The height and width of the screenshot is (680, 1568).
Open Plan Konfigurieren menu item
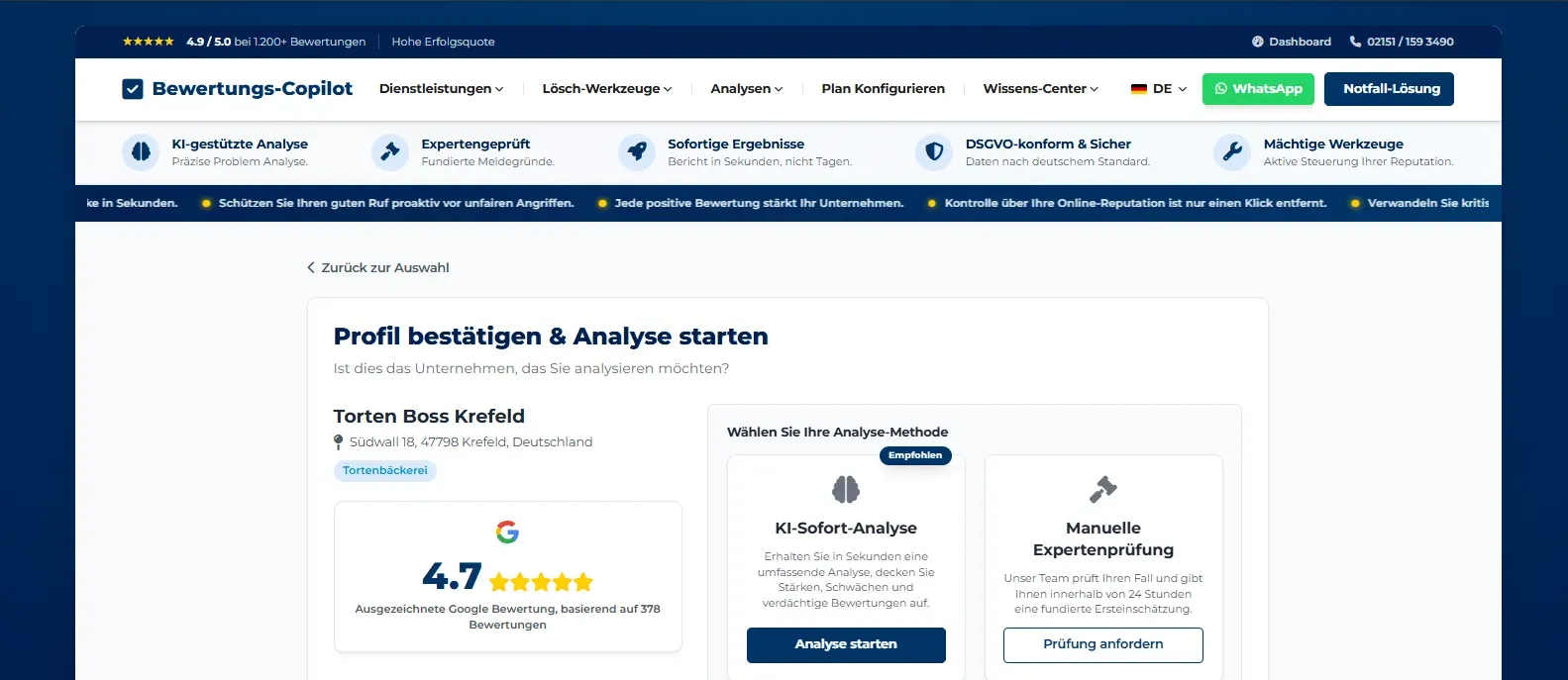click(883, 89)
